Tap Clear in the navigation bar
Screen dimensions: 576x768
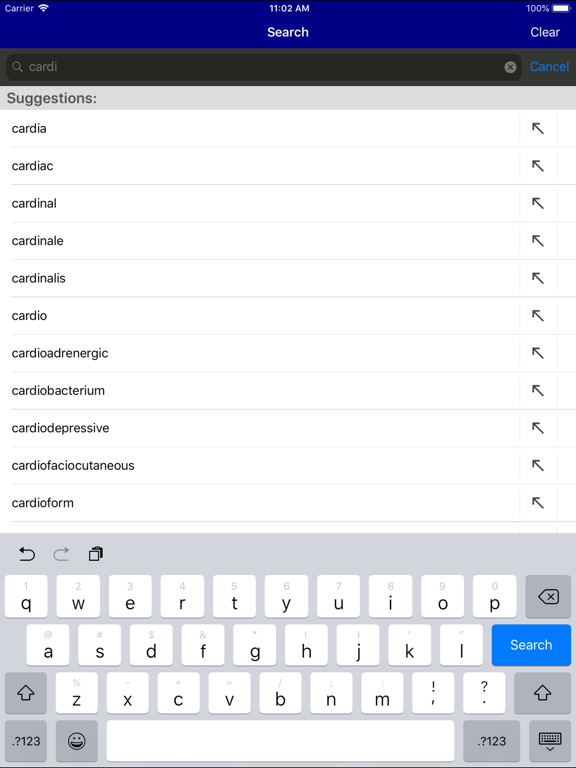pos(545,32)
